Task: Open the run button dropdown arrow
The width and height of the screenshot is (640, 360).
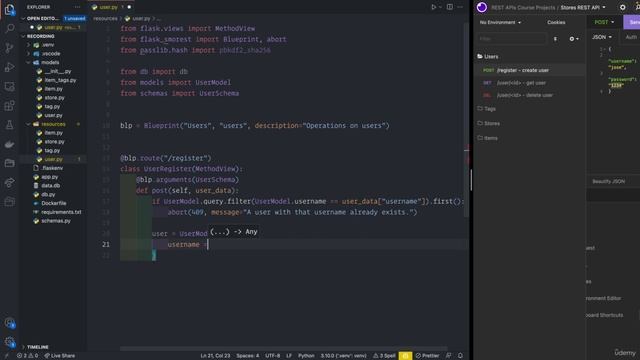Action: pos(440,7)
